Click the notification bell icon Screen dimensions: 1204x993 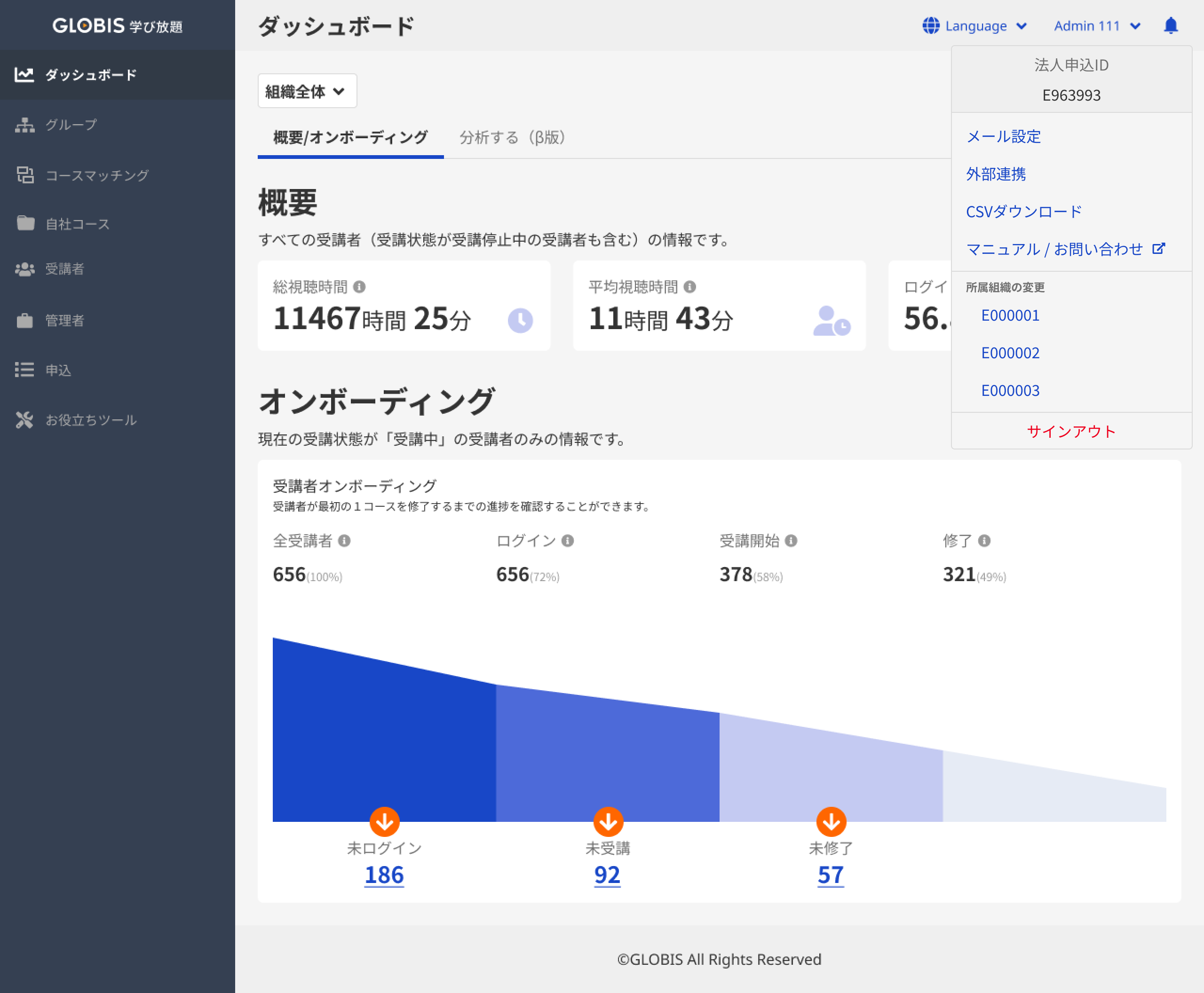pos(1171,26)
